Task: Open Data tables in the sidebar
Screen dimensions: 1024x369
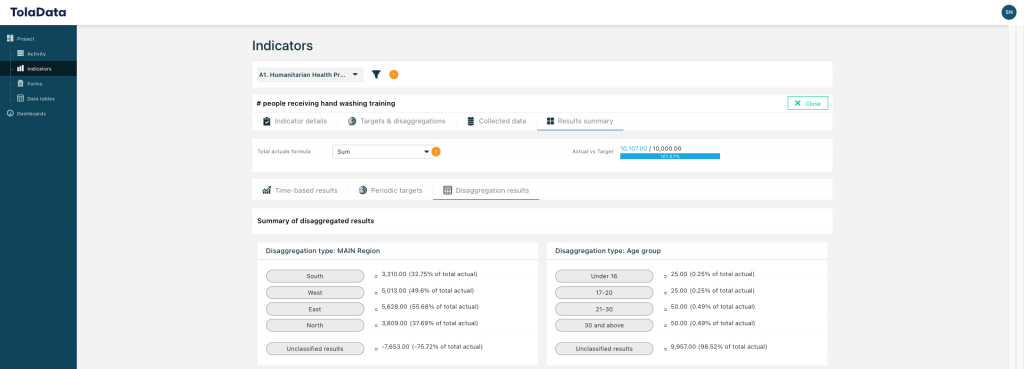Action: coord(40,99)
